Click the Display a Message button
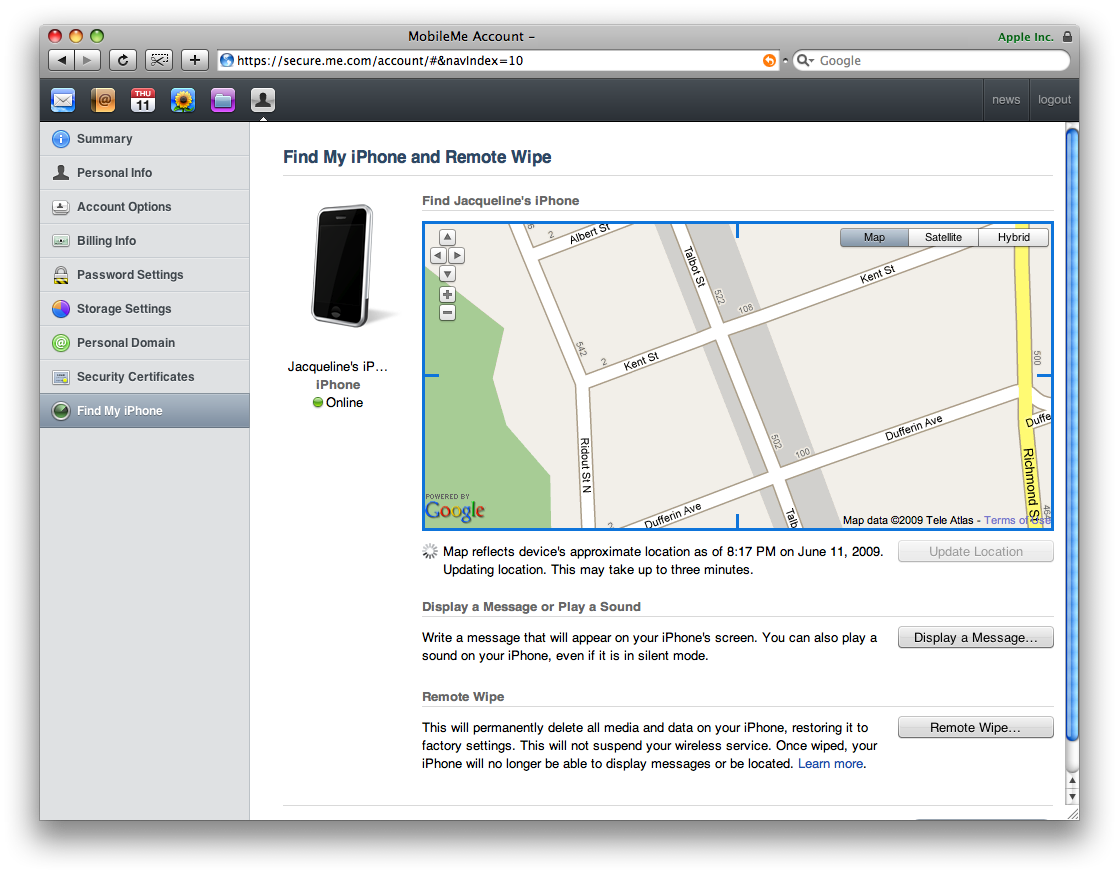 pyautogui.click(x=975, y=638)
